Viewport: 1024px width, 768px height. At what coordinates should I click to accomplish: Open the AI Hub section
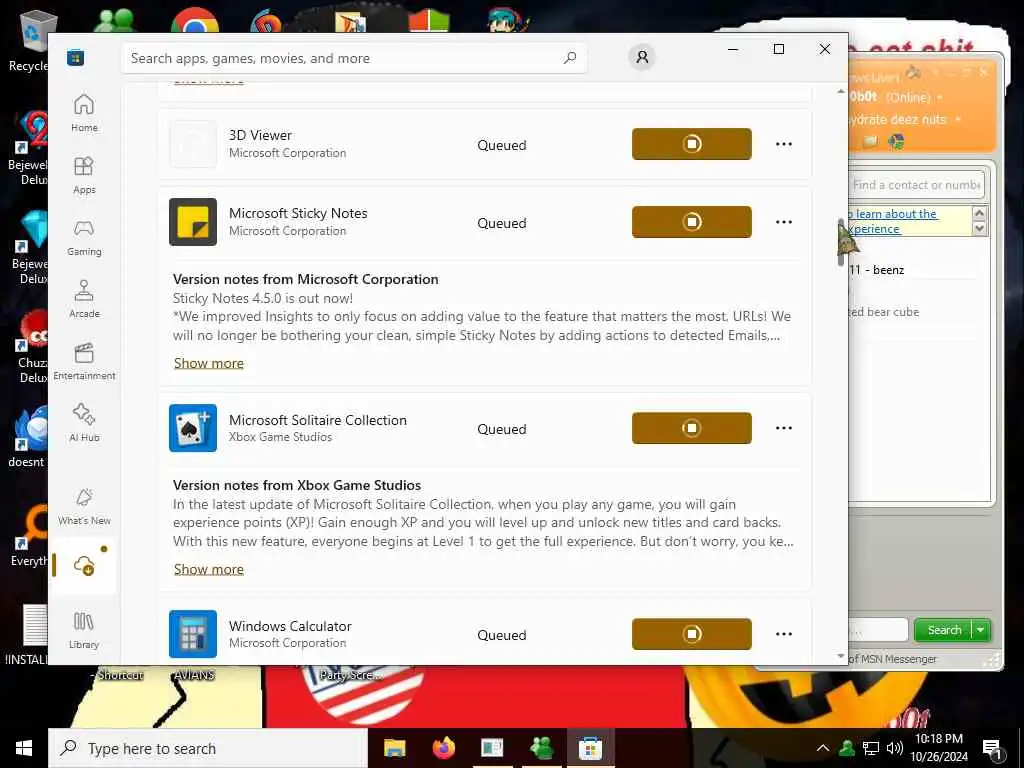84,423
